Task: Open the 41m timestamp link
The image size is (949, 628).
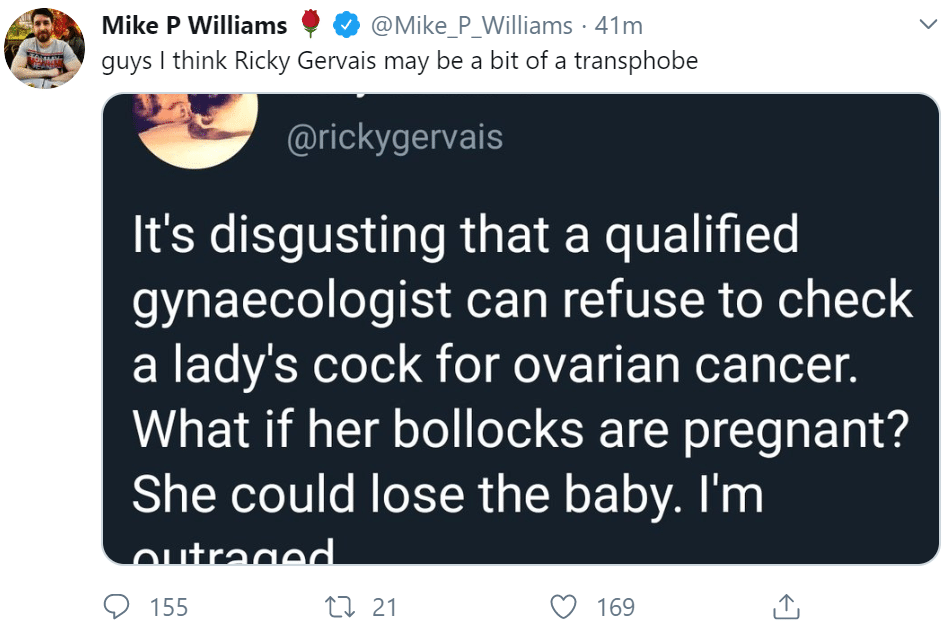Action: [x=619, y=26]
